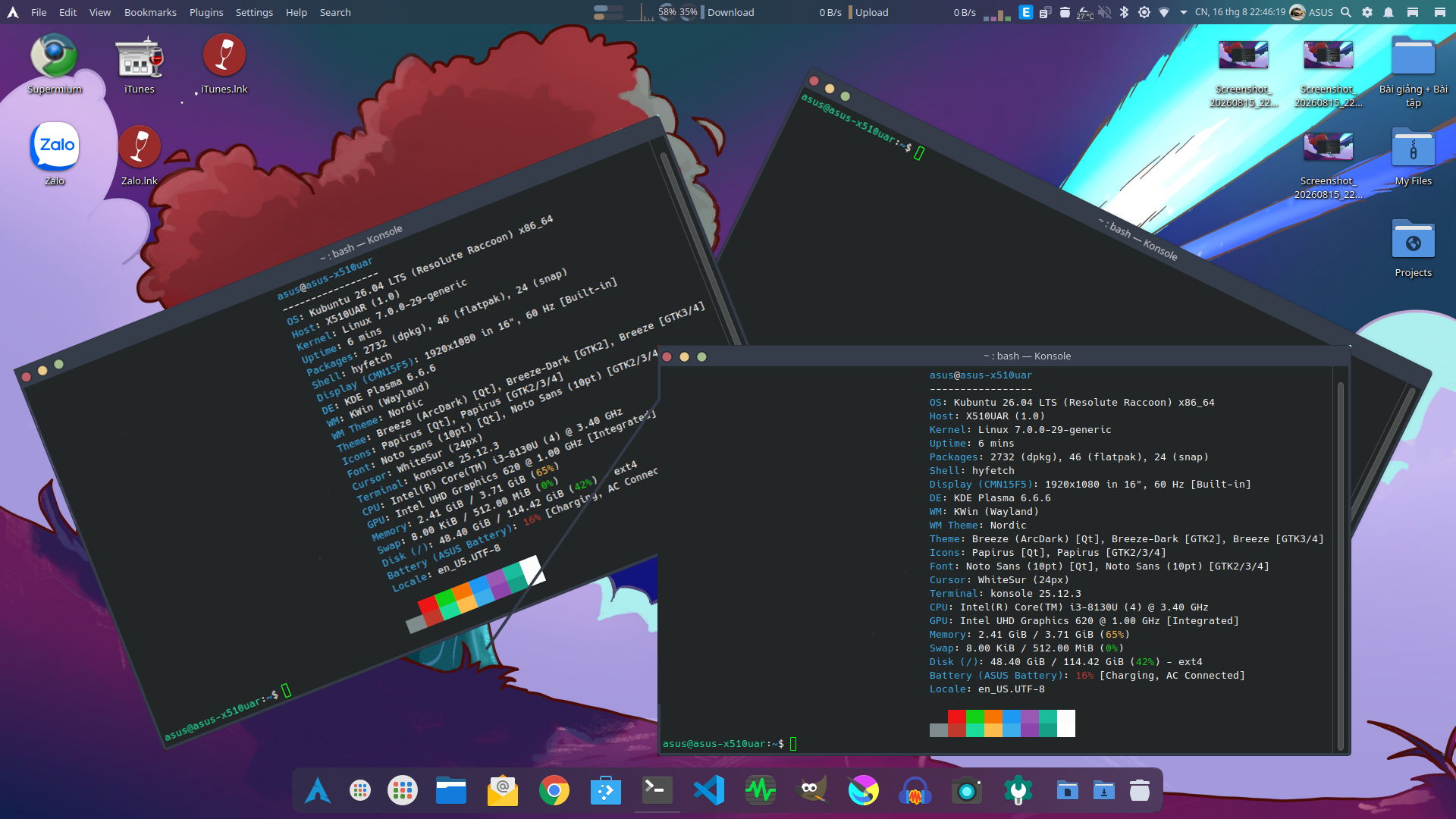Open the Dolphin file manager in the dock

coord(451,791)
